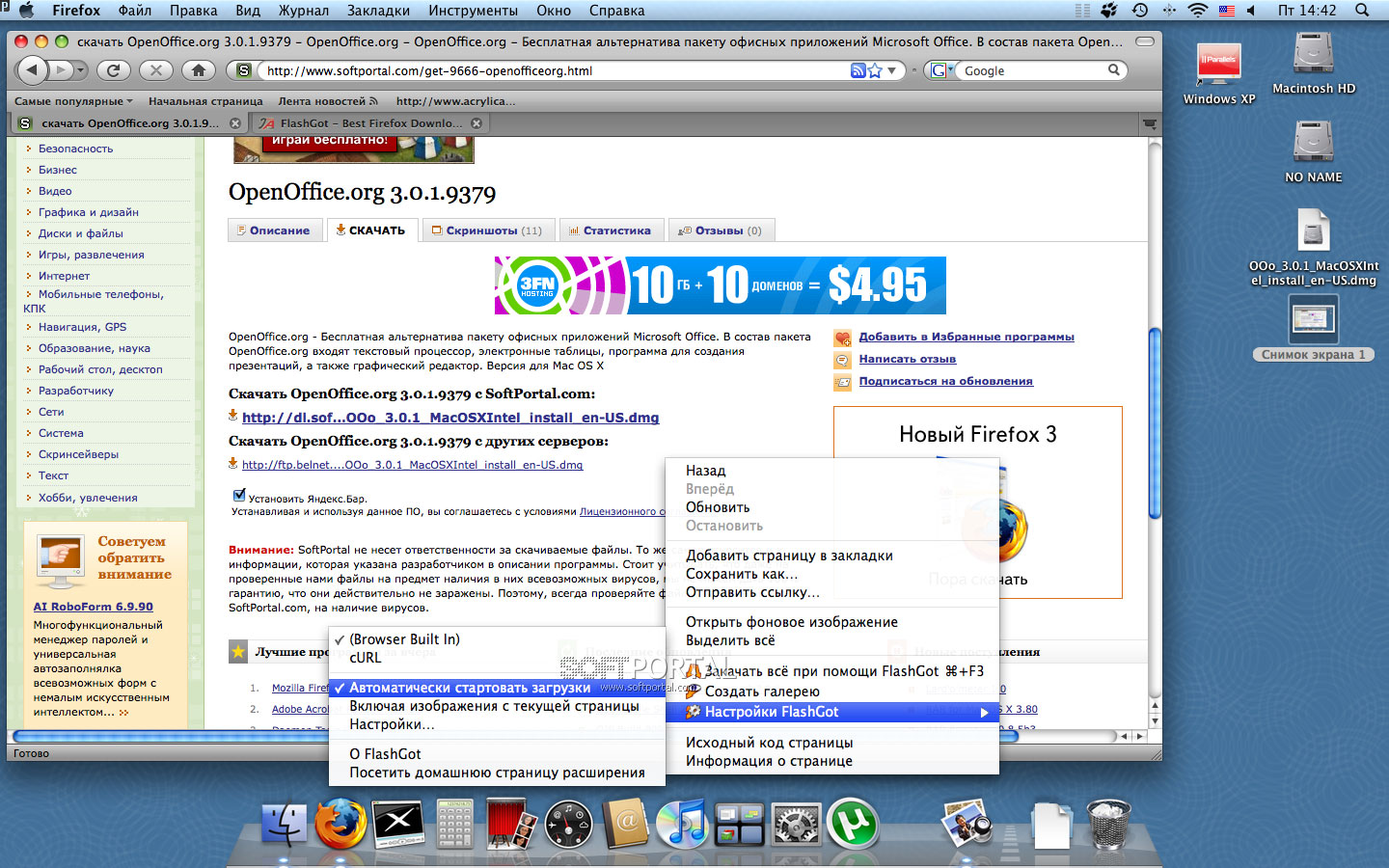Go back with the Firefox back arrow
Screen dimensions: 1389x868
tap(33, 69)
